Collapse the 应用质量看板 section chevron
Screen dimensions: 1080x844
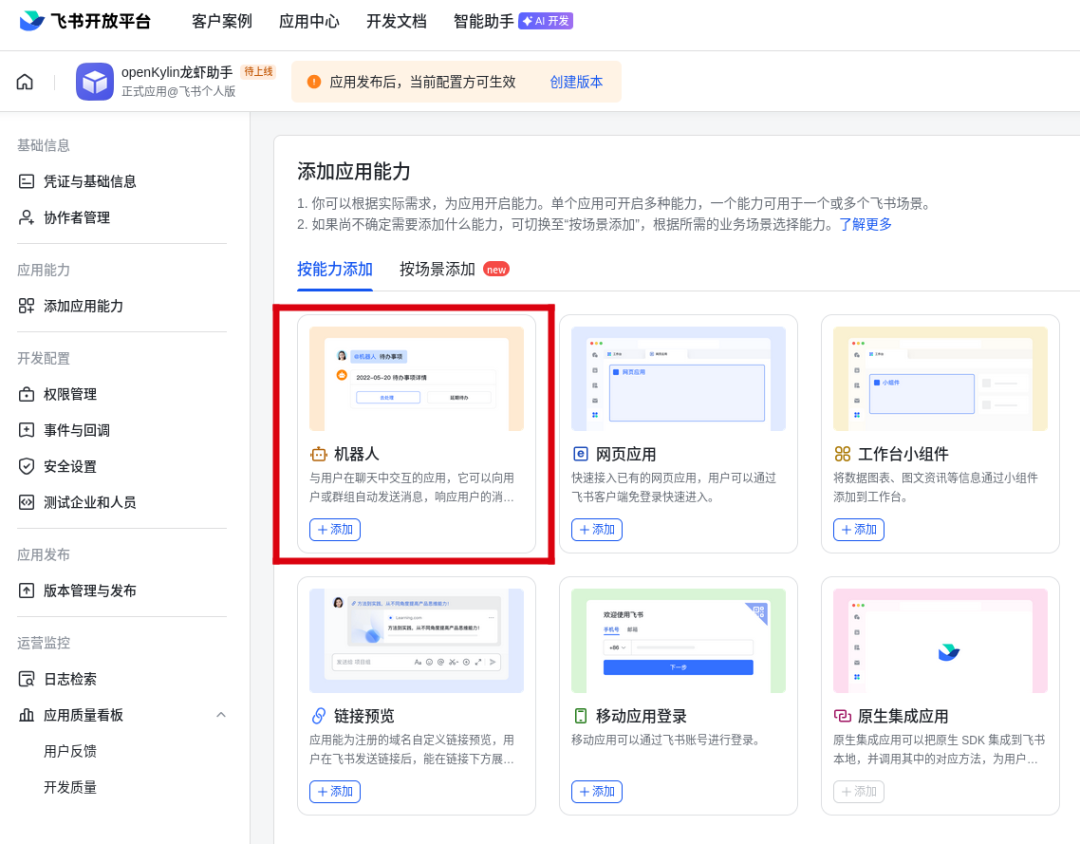pos(221,715)
